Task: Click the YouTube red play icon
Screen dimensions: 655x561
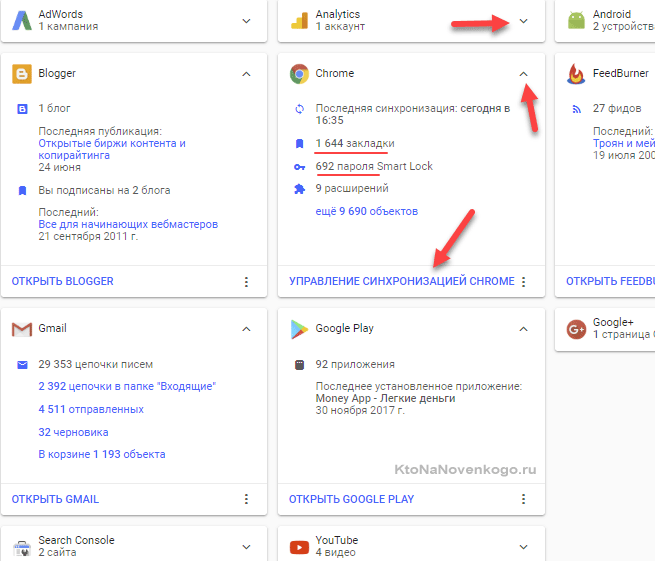Action: click(x=299, y=547)
